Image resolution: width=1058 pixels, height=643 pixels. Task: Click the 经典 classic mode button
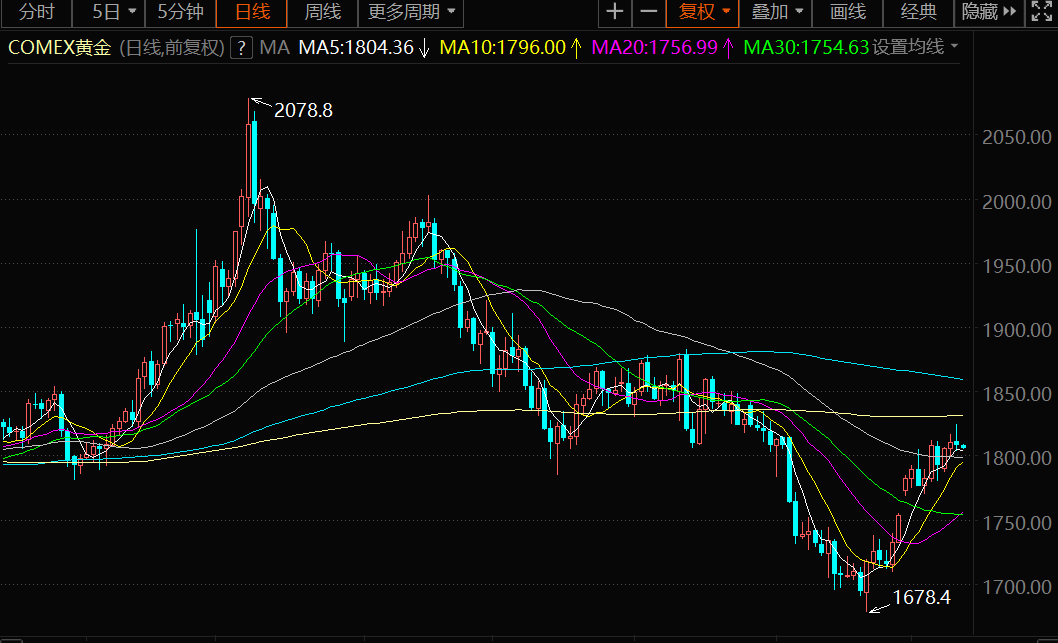click(919, 12)
